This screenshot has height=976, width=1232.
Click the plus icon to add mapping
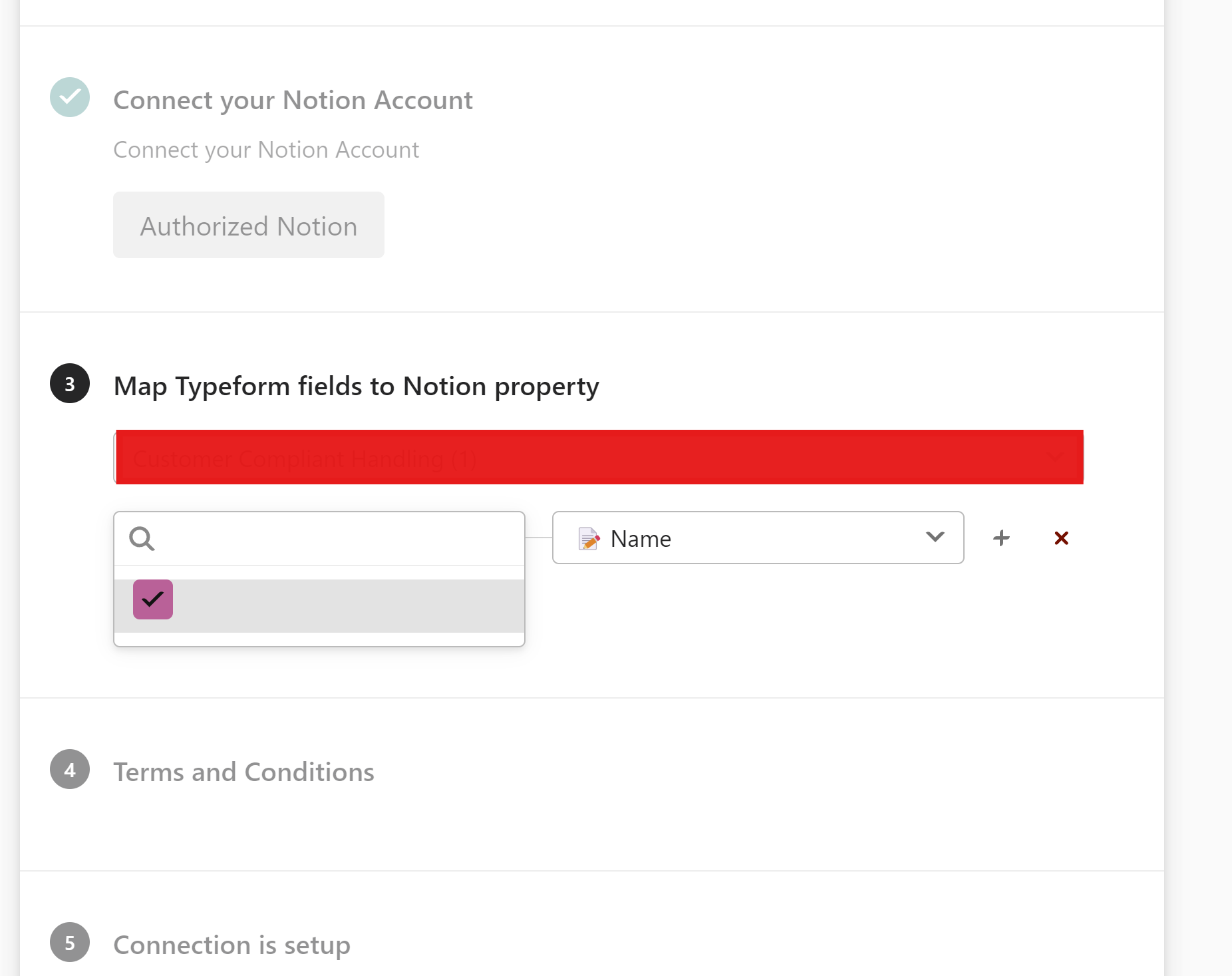(x=1001, y=538)
